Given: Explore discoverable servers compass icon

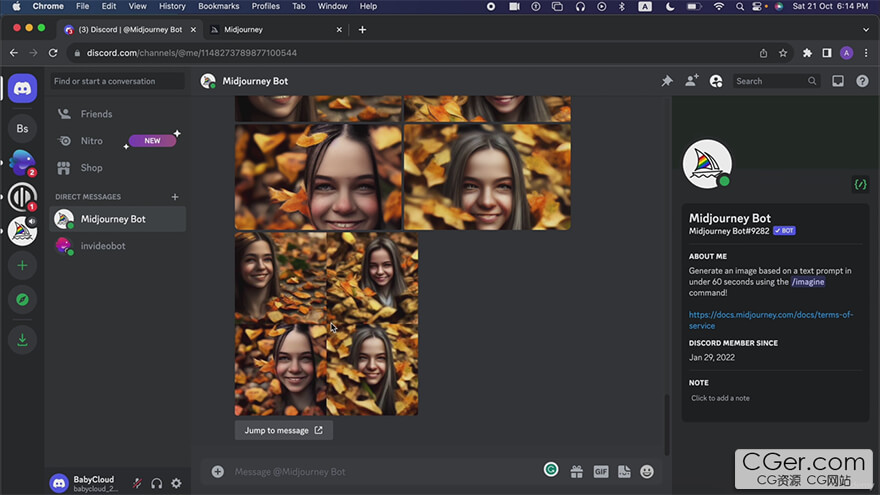Looking at the screenshot, I should 22,300.
